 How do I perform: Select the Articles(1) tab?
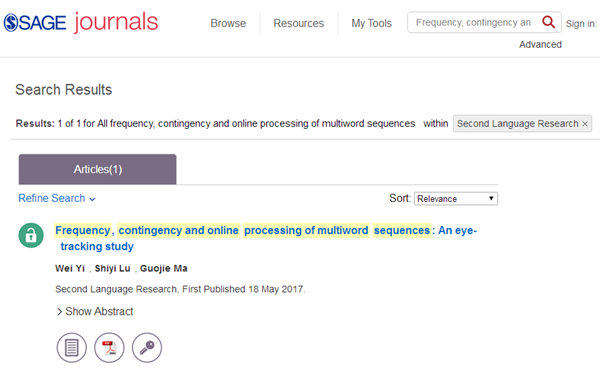[98, 169]
